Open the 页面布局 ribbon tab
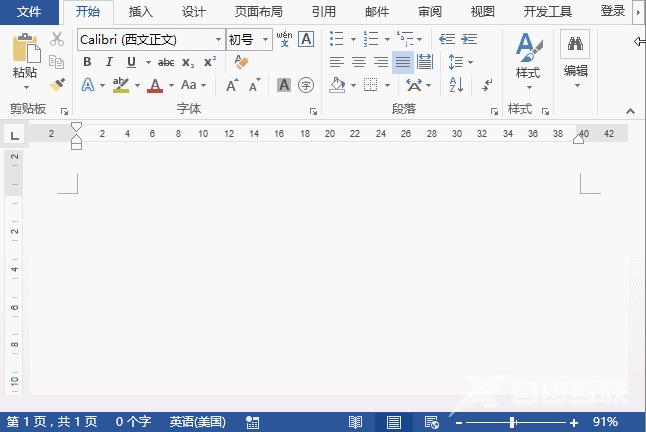The height and width of the screenshot is (432, 646). click(x=258, y=12)
